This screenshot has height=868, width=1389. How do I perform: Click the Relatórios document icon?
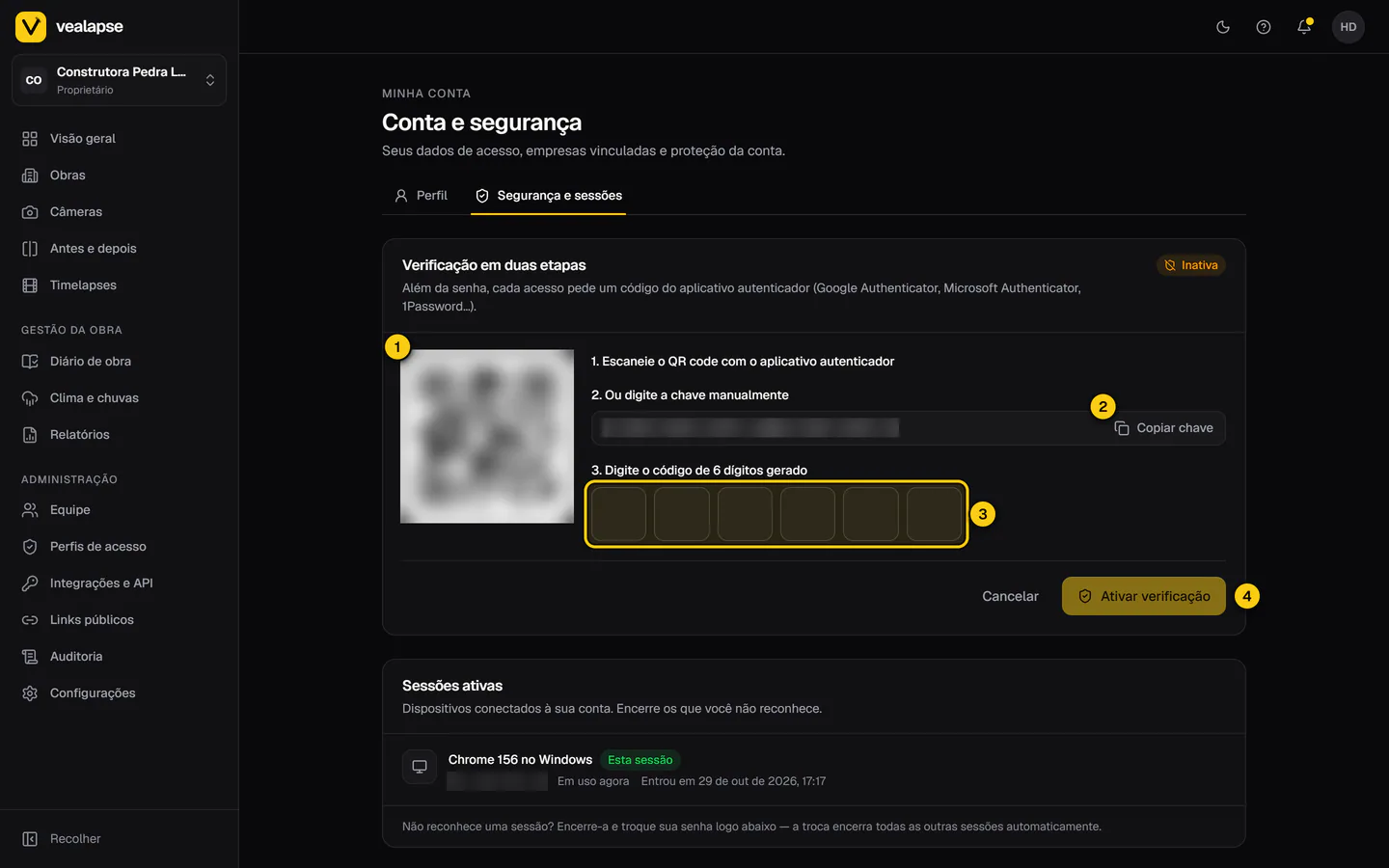click(30, 435)
